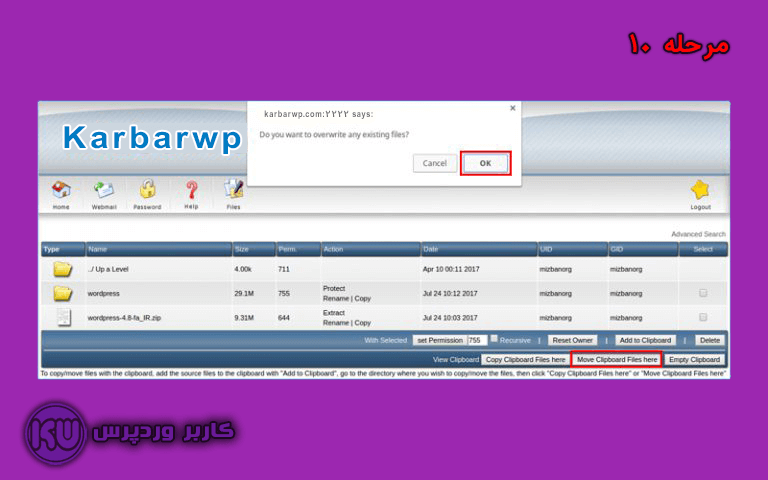Click the permission value field showing 755
768x480 pixels.
click(x=477, y=340)
